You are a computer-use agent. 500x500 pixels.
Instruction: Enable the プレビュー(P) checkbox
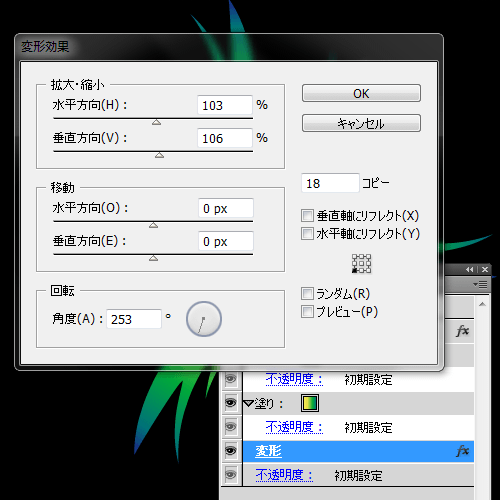(307, 312)
